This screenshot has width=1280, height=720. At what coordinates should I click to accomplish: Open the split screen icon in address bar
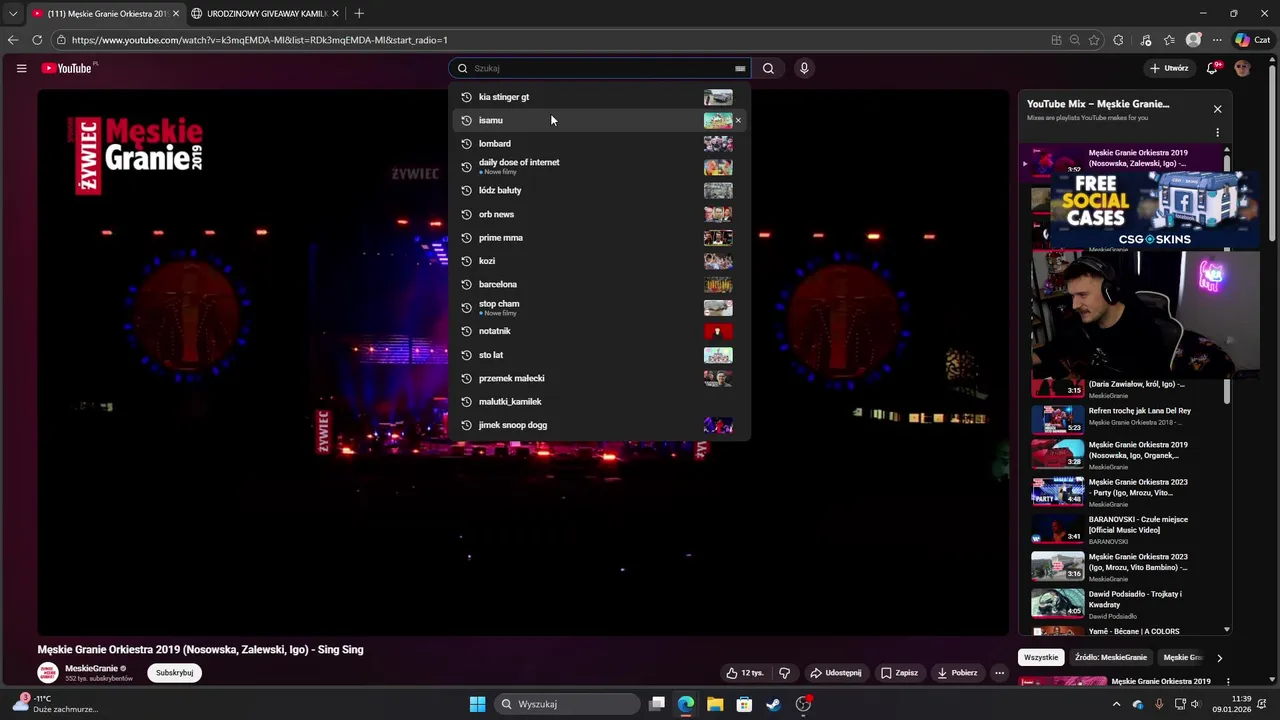point(1056,40)
